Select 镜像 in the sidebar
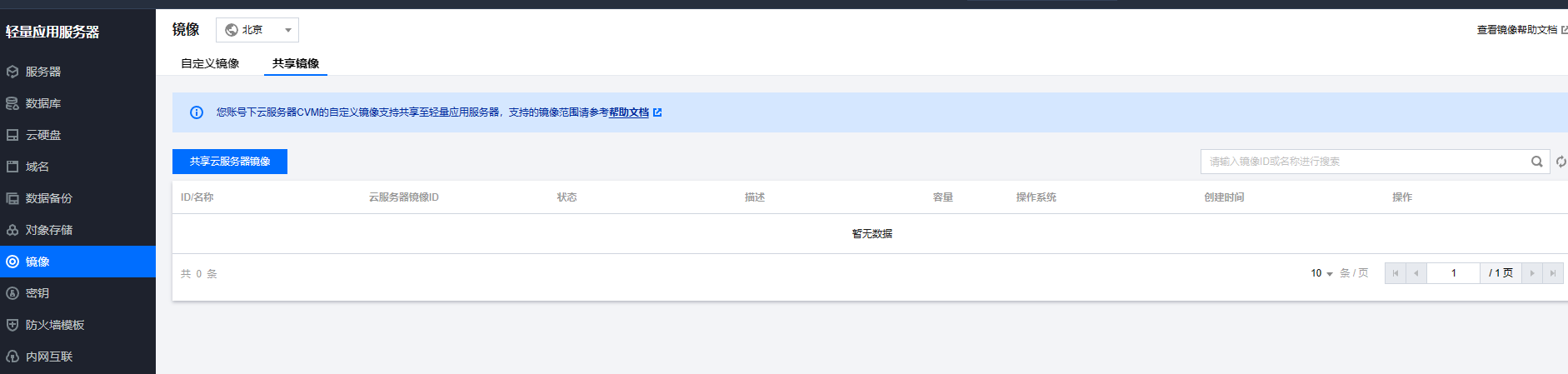The width and height of the screenshot is (1568, 374). click(x=77, y=262)
